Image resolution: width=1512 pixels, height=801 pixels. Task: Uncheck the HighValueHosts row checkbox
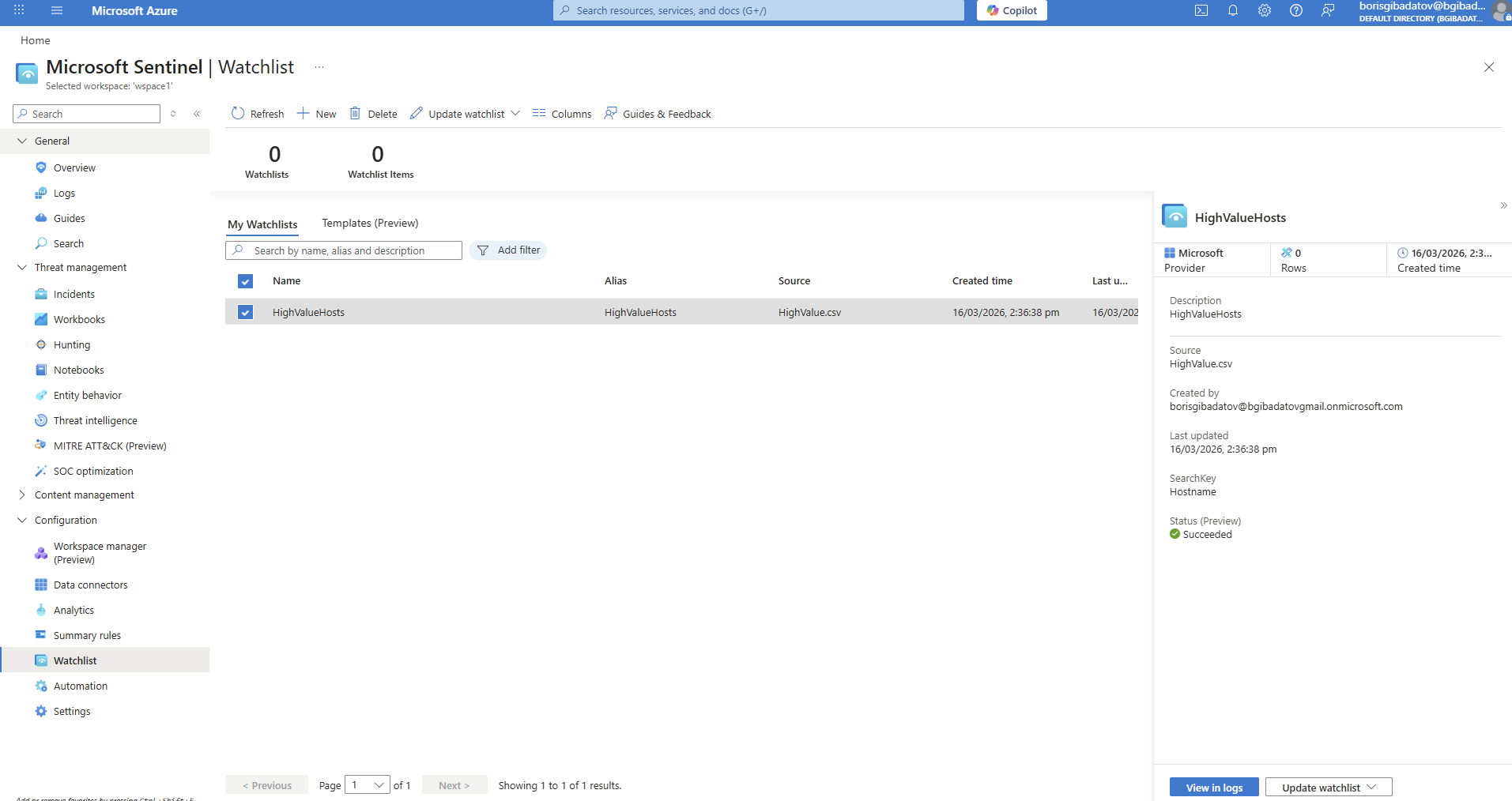(x=245, y=313)
